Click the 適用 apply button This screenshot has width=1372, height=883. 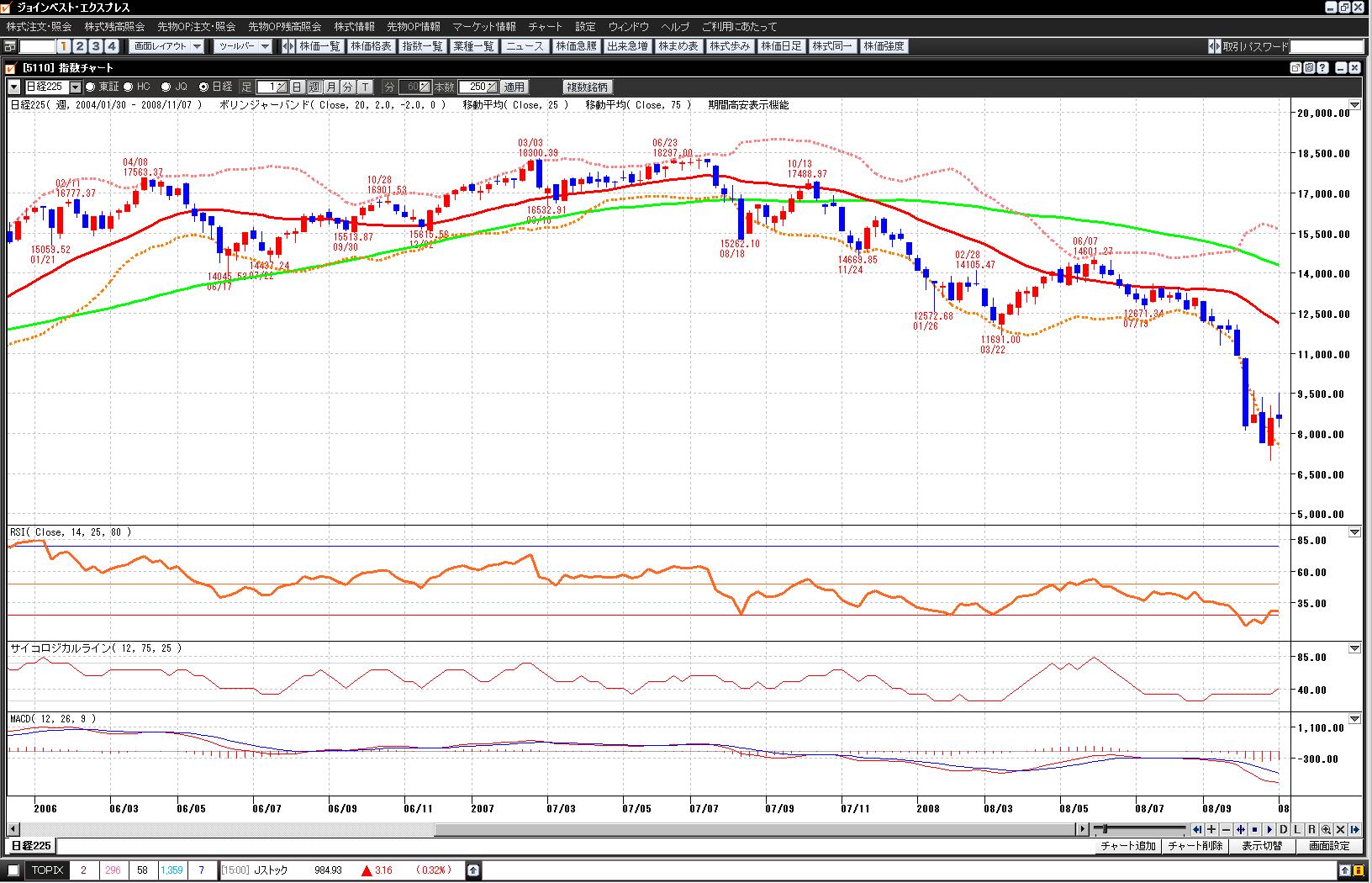pyautogui.click(x=514, y=87)
